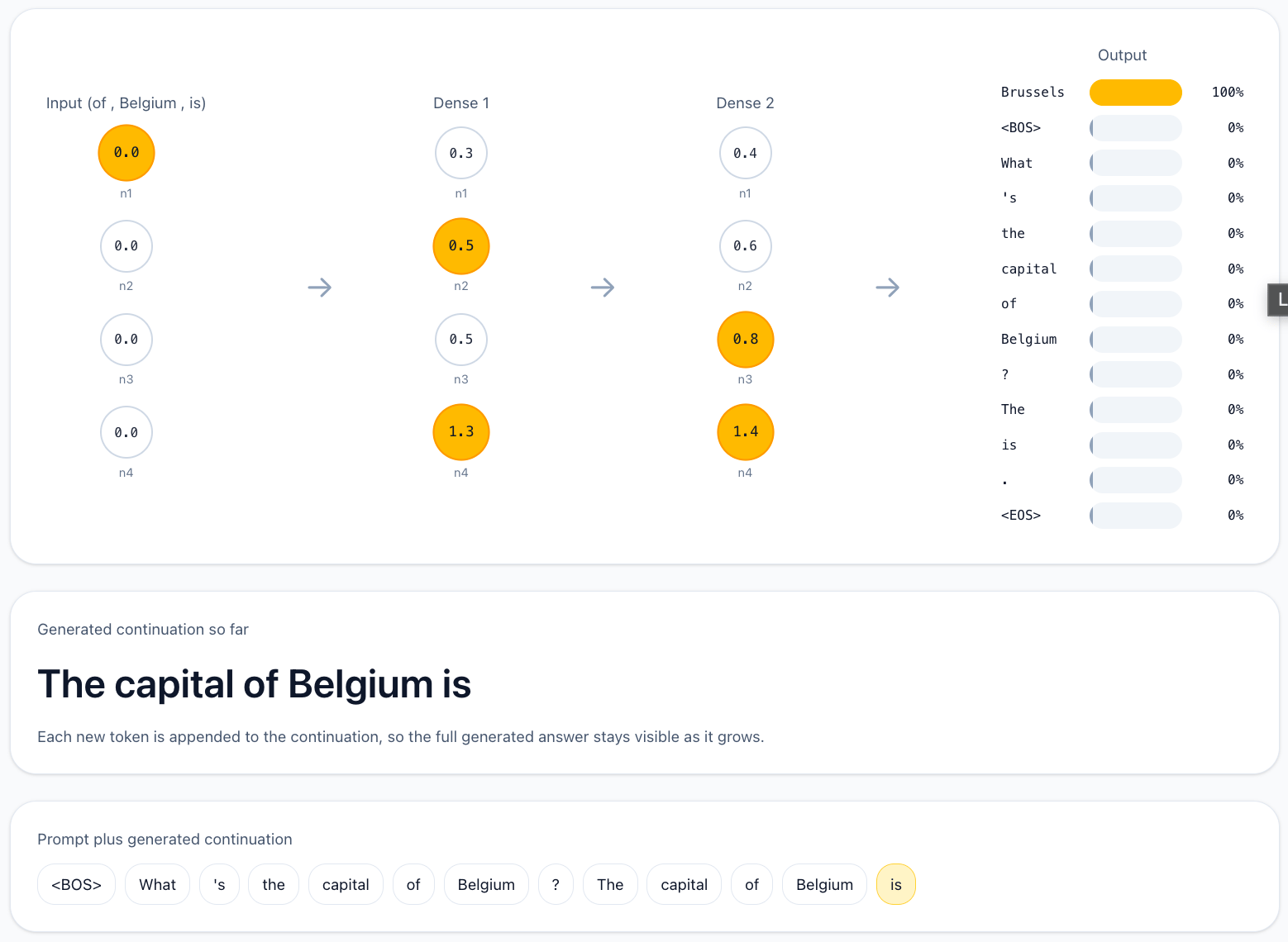Click the arrow from Dense 2 to Output

click(887, 288)
